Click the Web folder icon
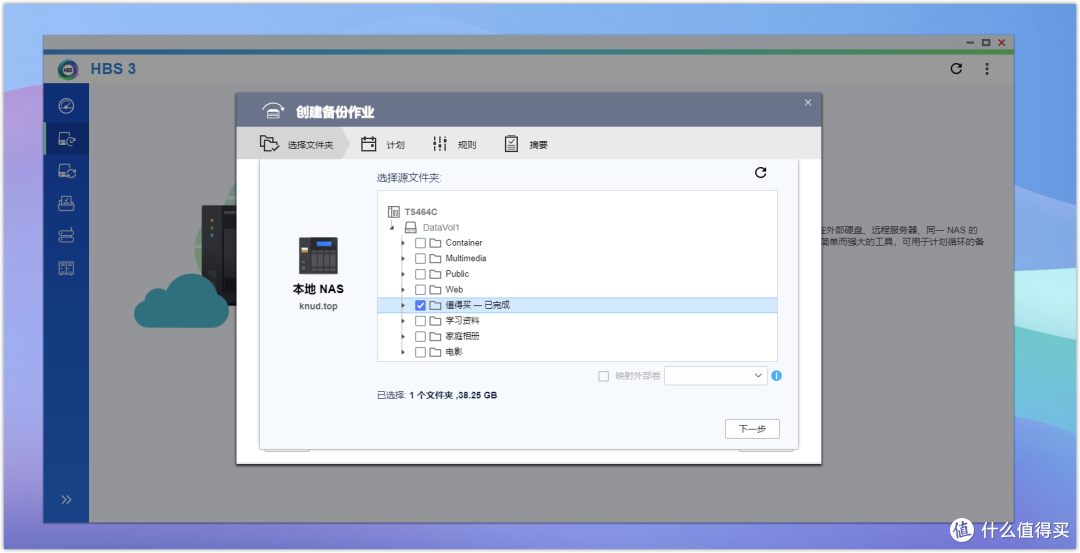Image resolution: width=1080 pixels, height=553 pixels. pos(435,289)
